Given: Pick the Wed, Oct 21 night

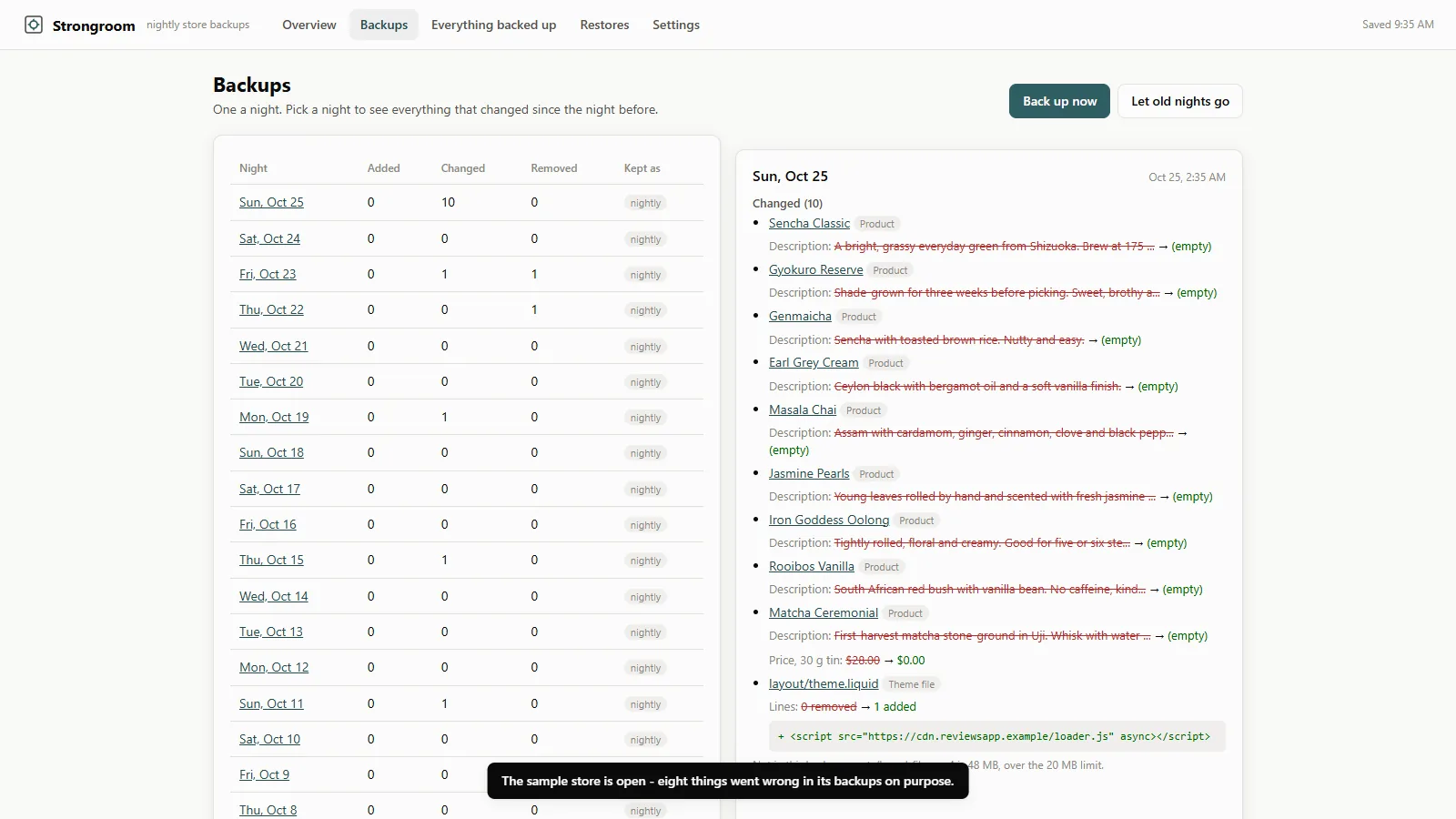Looking at the screenshot, I should point(273,346).
